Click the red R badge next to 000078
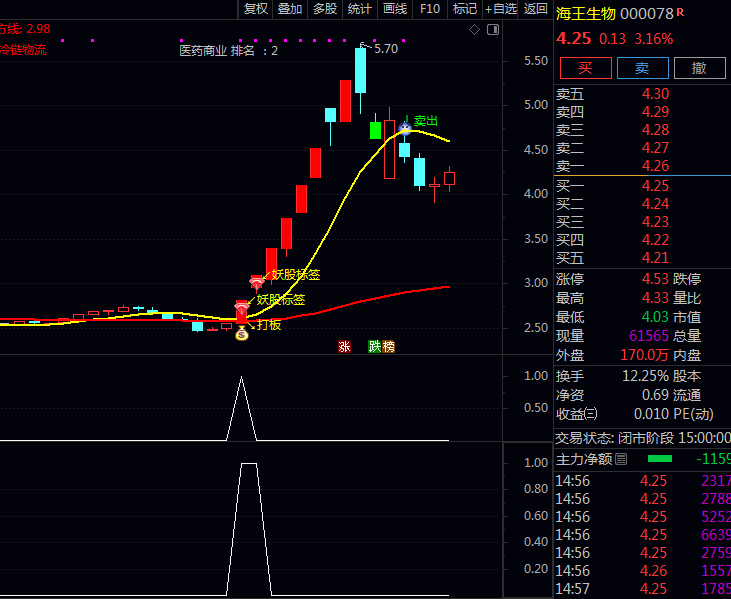 click(681, 12)
